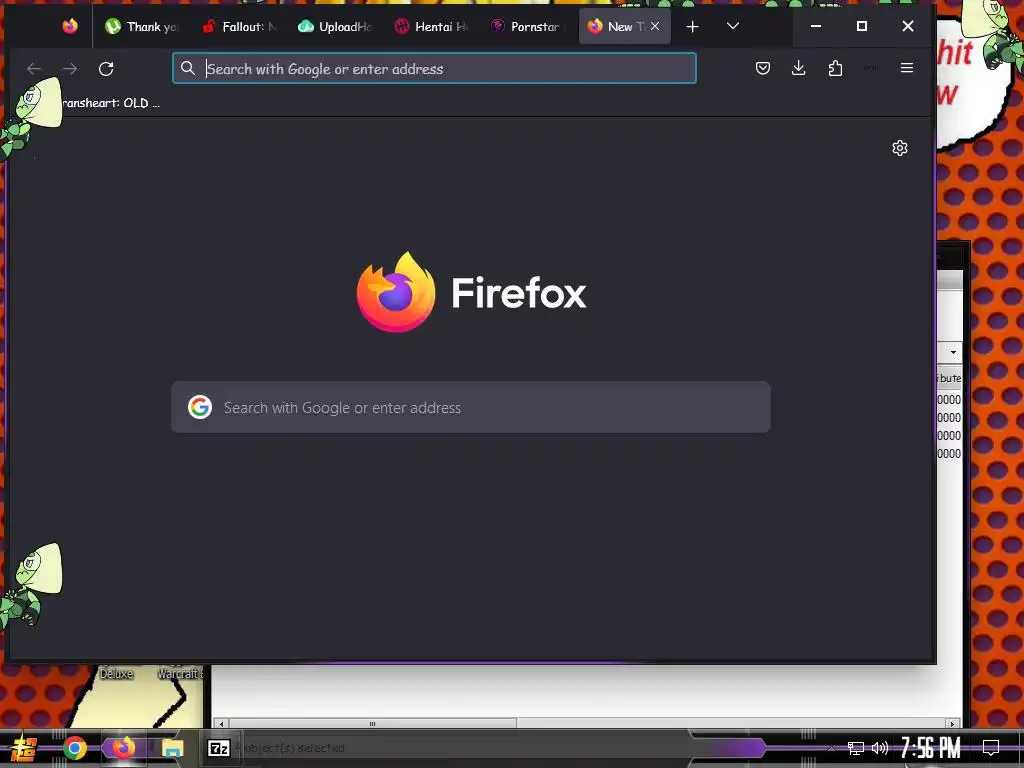
Task: Show hidden tray icons chevron
Action: tap(831, 748)
